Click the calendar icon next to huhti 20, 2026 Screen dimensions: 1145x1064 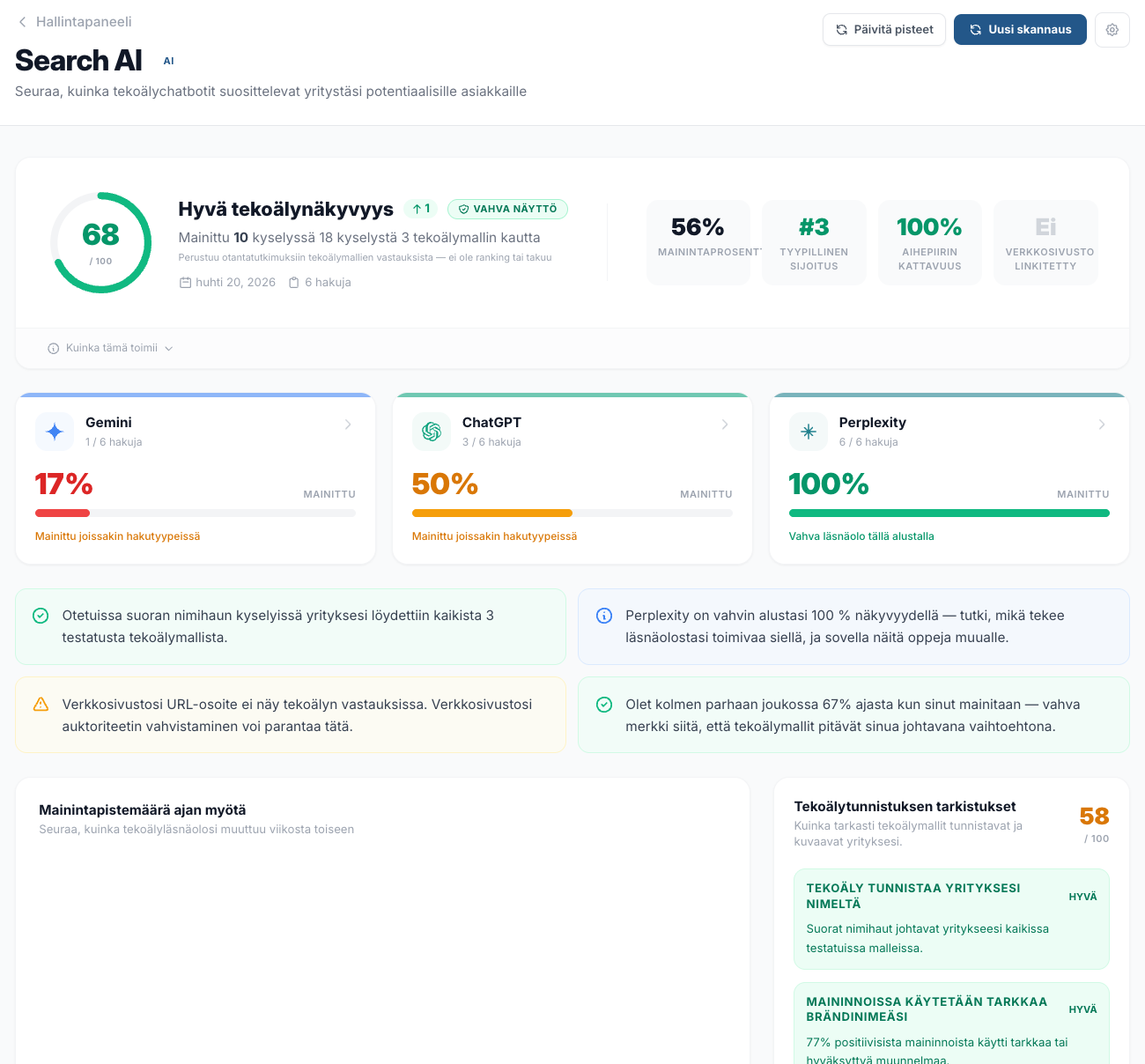[185, 283]
